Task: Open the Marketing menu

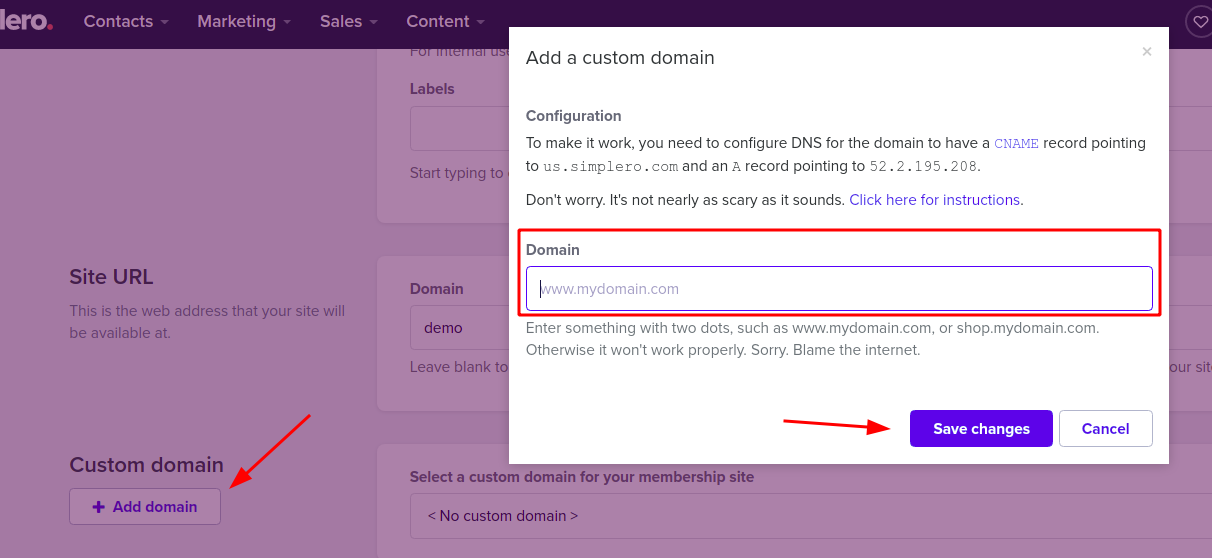Action: [244, 21]
